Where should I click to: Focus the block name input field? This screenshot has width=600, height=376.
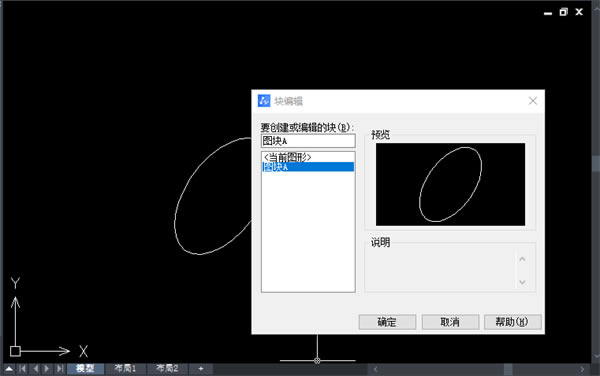(x=308, y=141)
